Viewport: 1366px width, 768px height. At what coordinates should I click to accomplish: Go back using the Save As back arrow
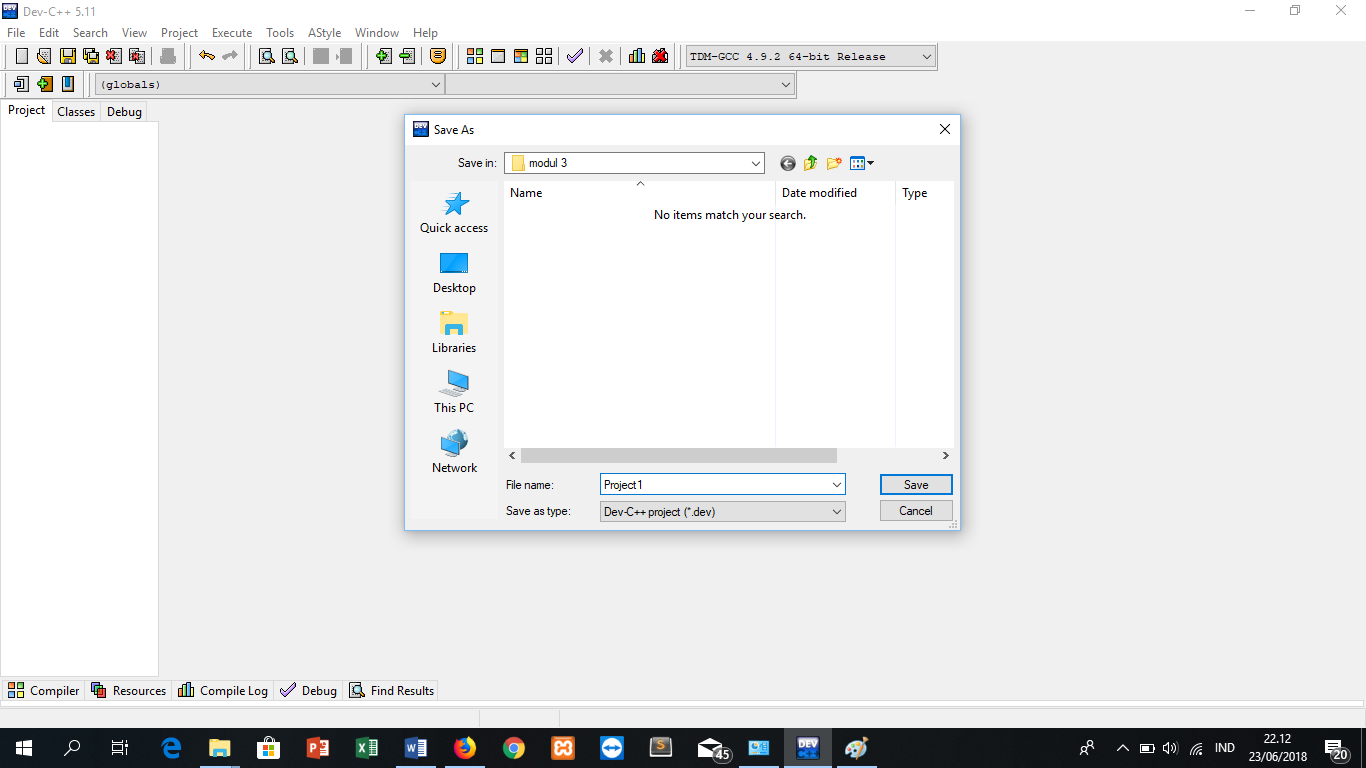(788, 163)
